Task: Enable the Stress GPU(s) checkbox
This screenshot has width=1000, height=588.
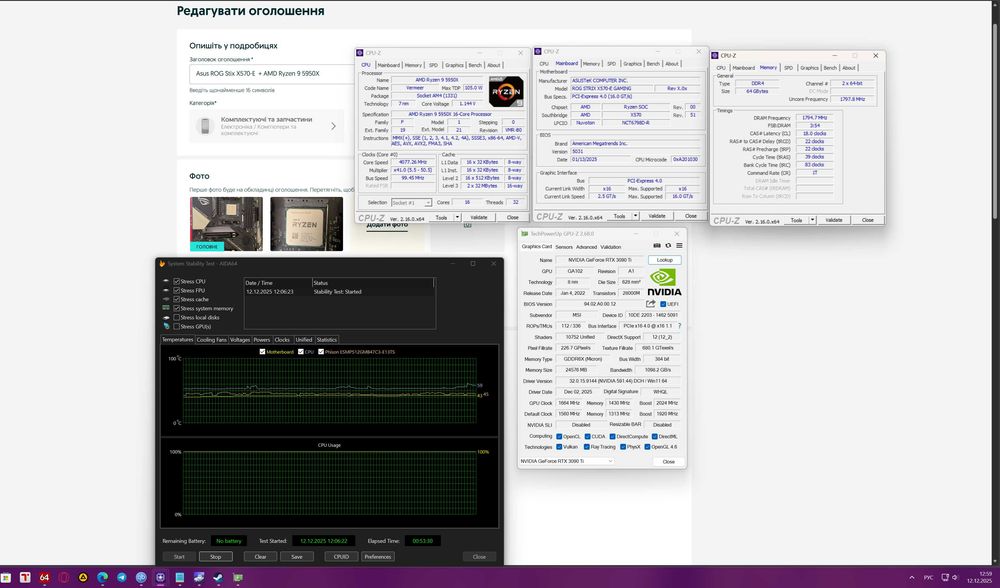Action: (178, 327)
